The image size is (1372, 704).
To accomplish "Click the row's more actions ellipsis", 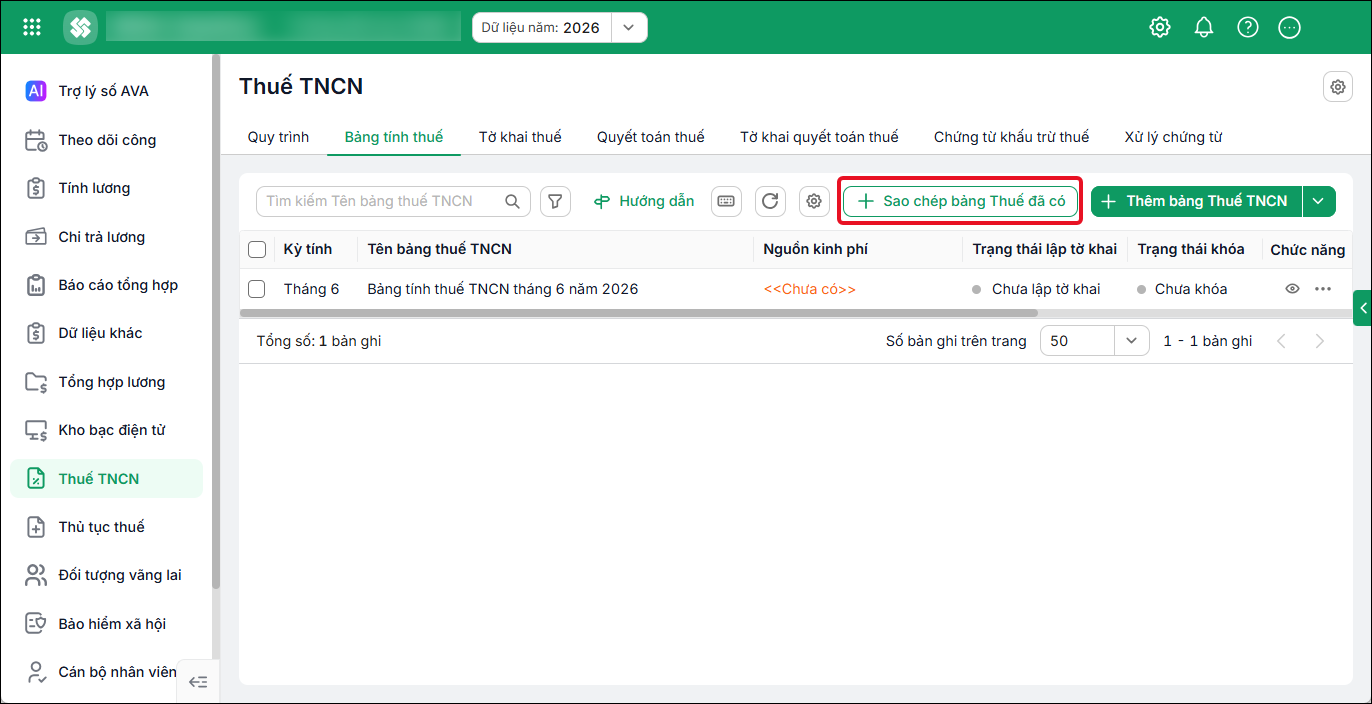I will tap(1323, 289).
